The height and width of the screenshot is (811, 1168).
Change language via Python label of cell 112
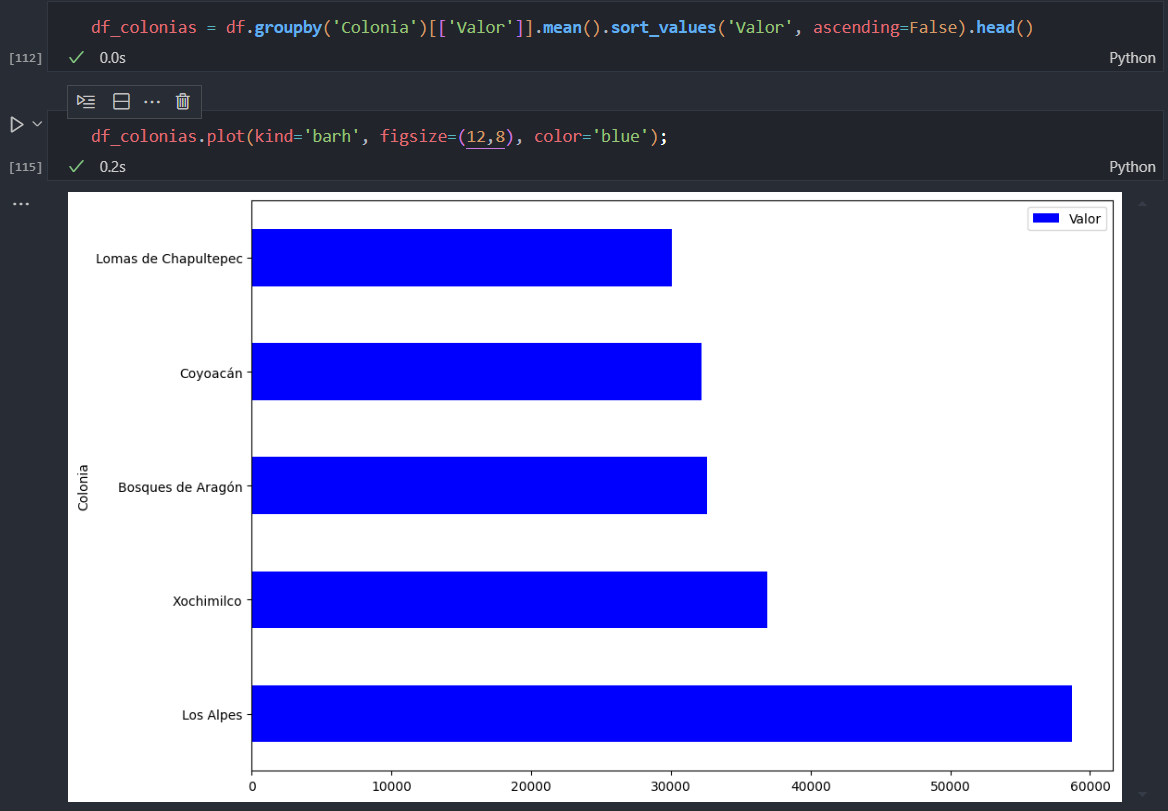[x=1132, y=57]
